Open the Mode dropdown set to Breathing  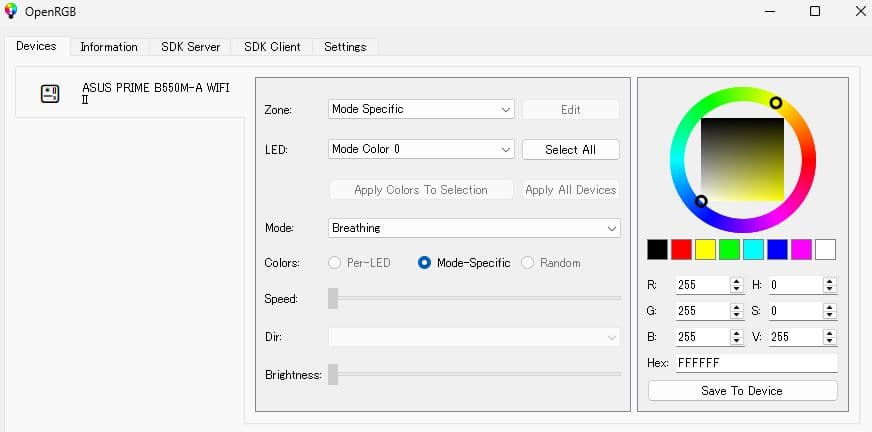click(x=474, y=228)
